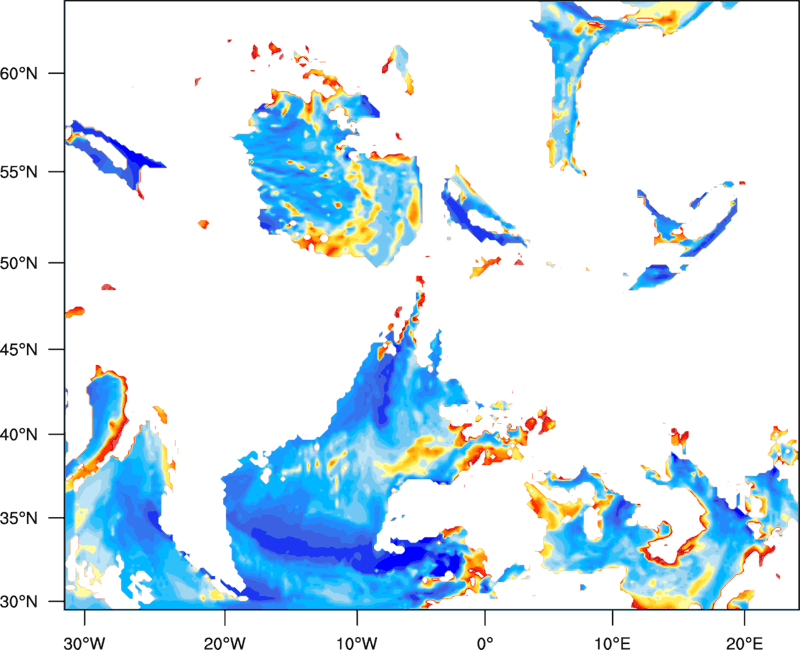Image resolution: width=800 pixels, height=650 pixels.
Task: Click the 30°W longitude label
Action: (x=85, y=643)
